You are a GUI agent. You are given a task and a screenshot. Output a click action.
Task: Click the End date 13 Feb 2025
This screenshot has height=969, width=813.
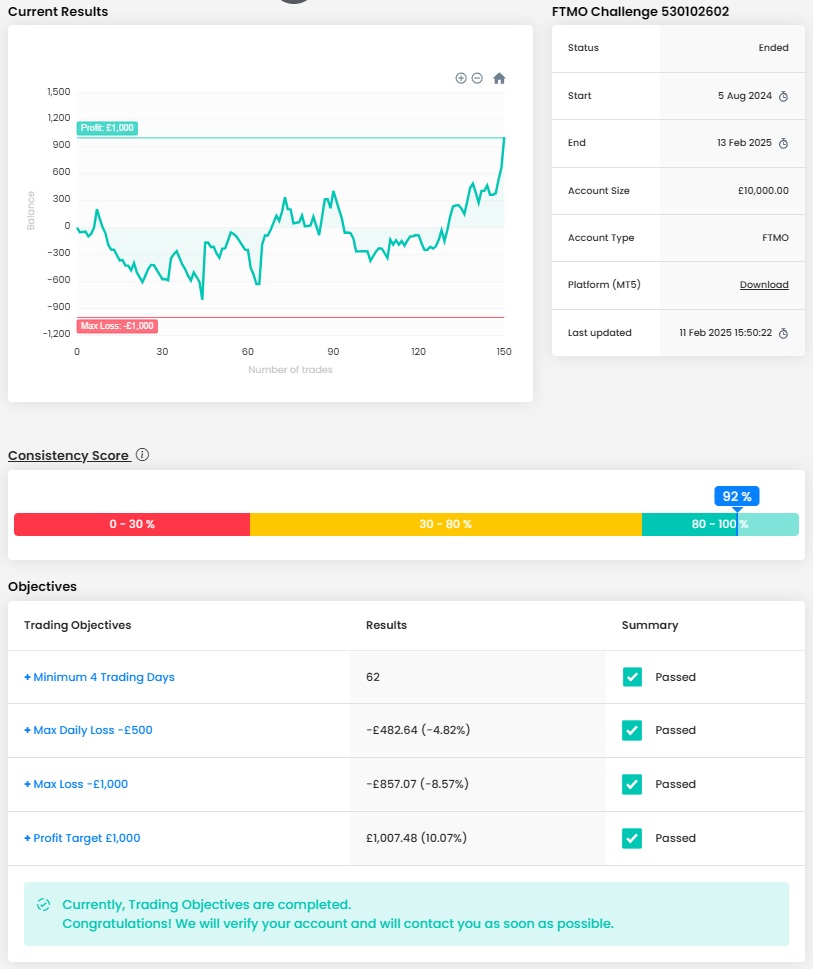pyautogui.click(x=744, y=143)
